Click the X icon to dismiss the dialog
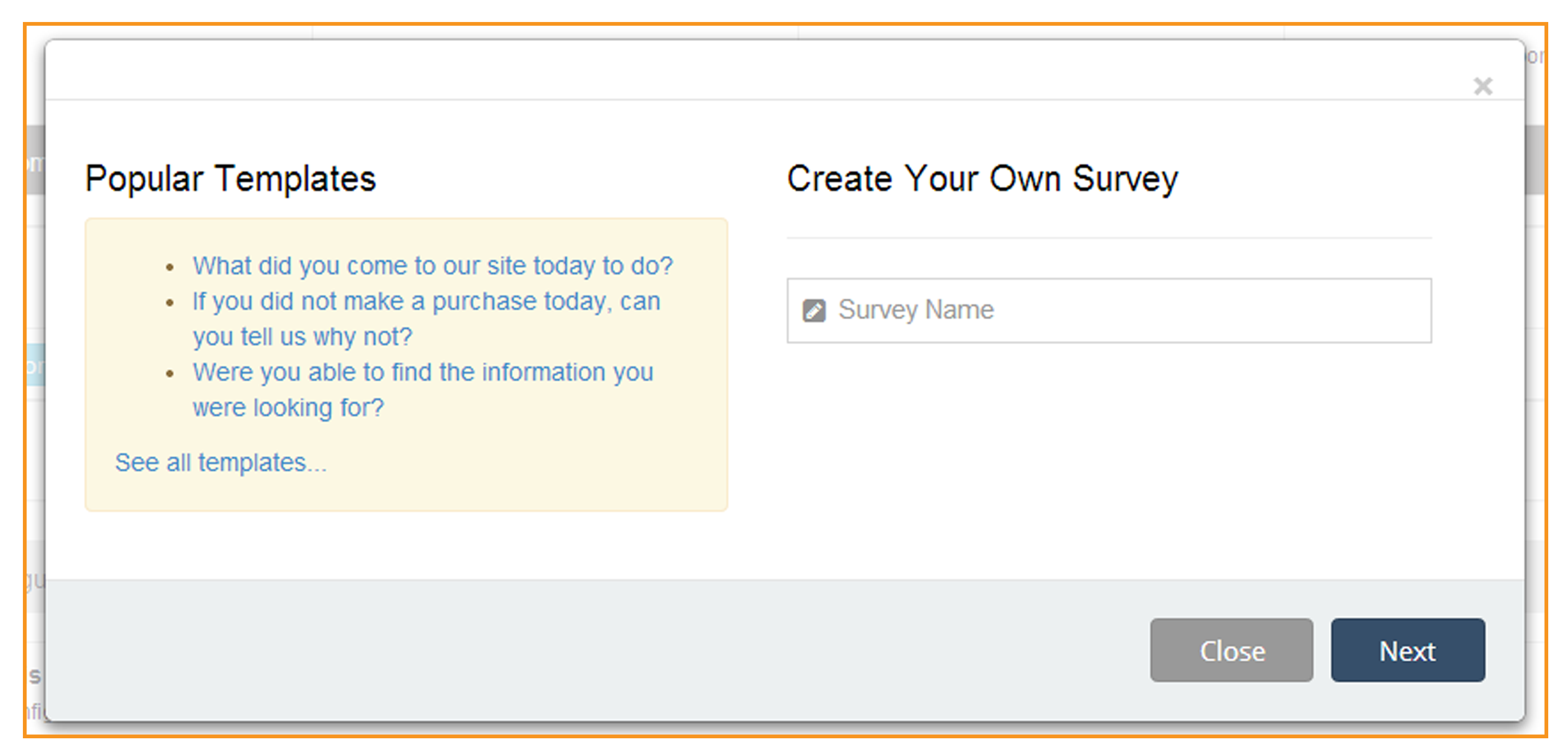 point(1484,86)
